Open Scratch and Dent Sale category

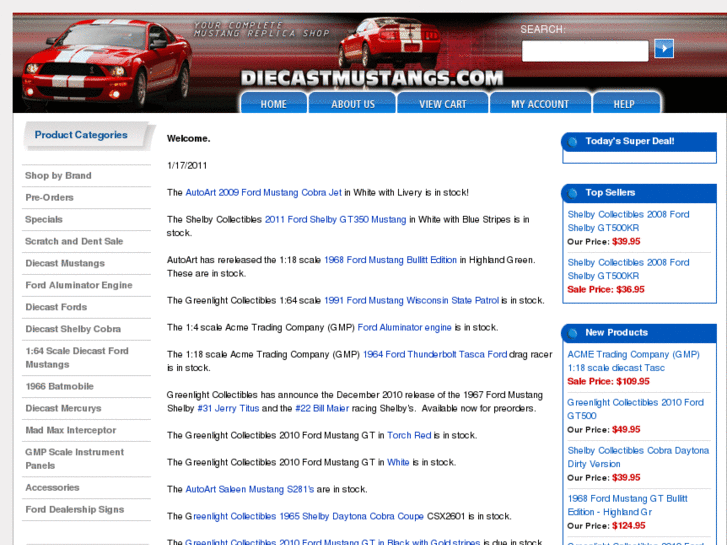(x=74, y=241)
